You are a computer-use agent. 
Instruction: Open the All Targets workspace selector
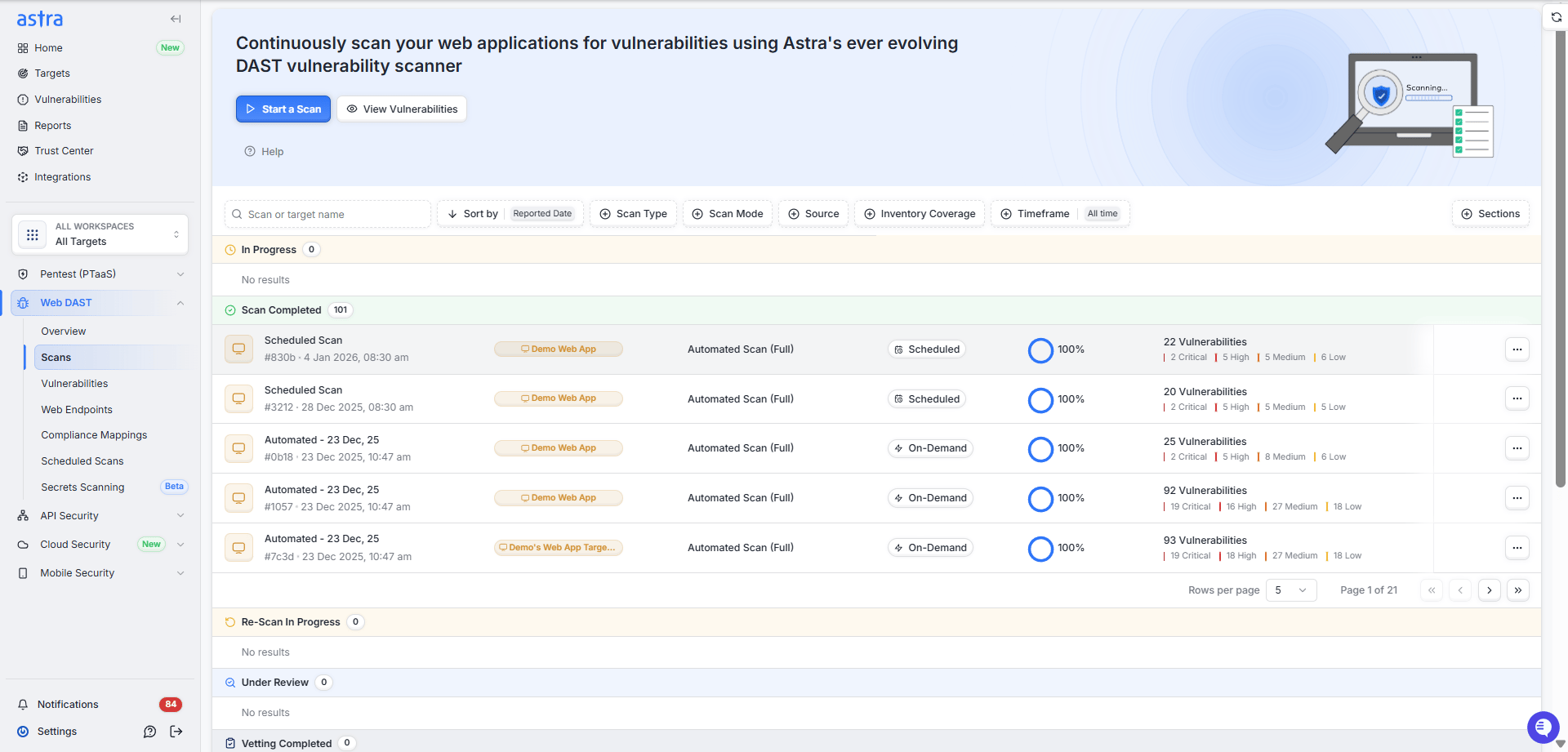(100, 235)
